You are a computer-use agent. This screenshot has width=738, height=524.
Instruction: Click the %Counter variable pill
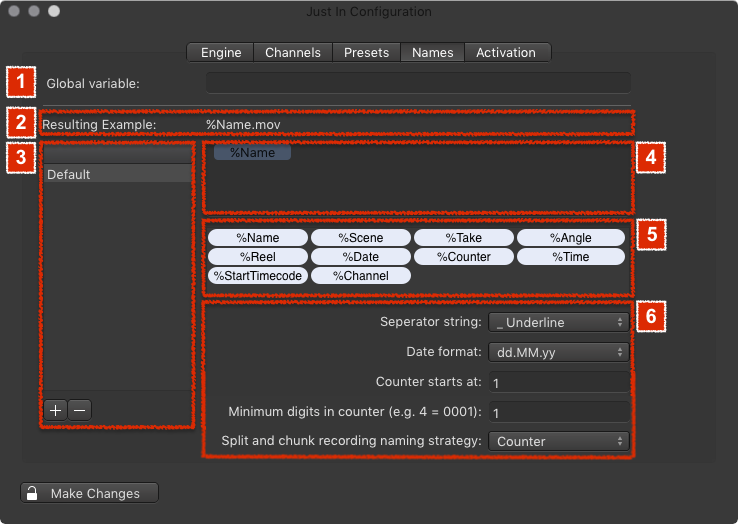coord(464,257)
